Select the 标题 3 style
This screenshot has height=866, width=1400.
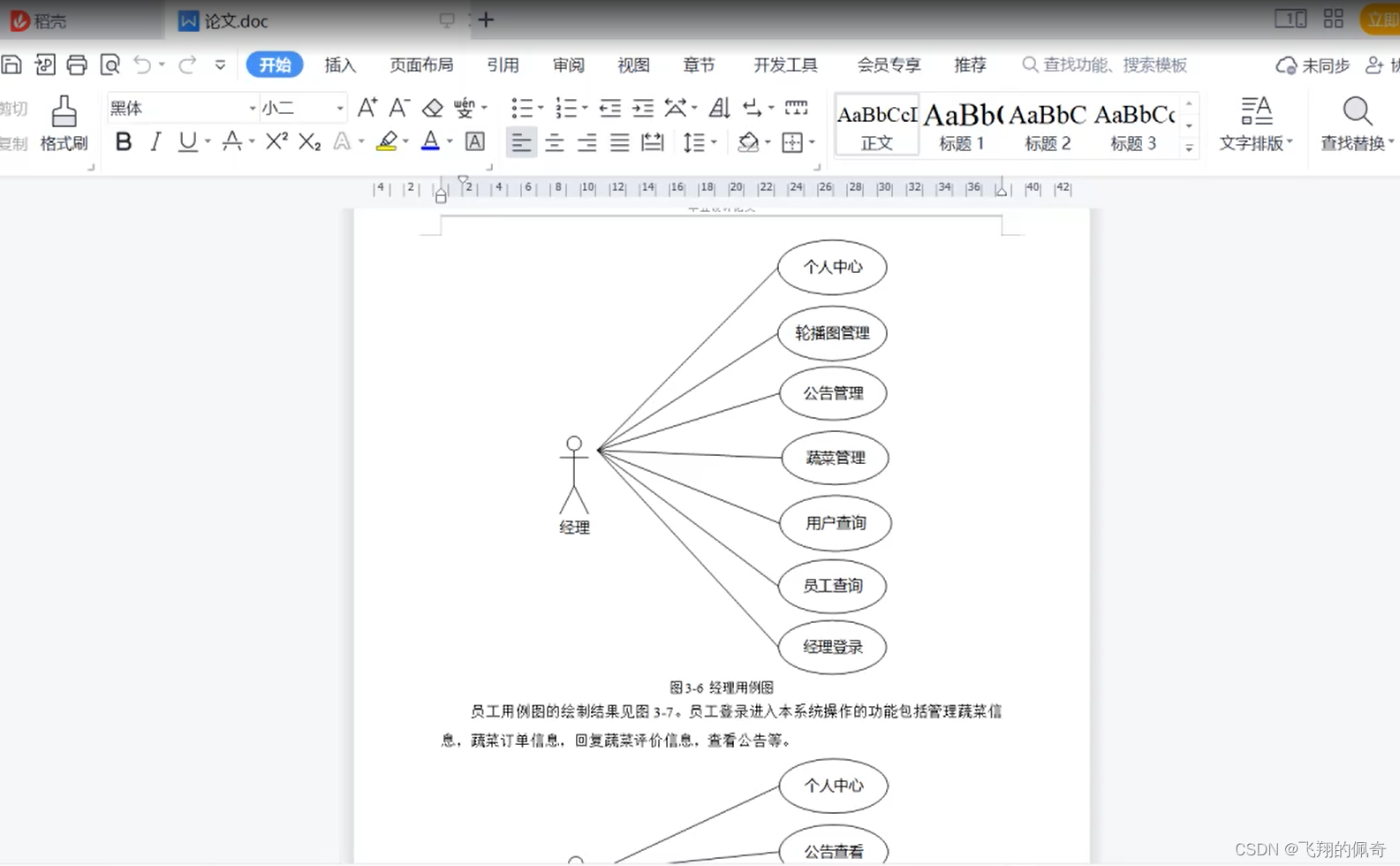(x=1133, y=125)
